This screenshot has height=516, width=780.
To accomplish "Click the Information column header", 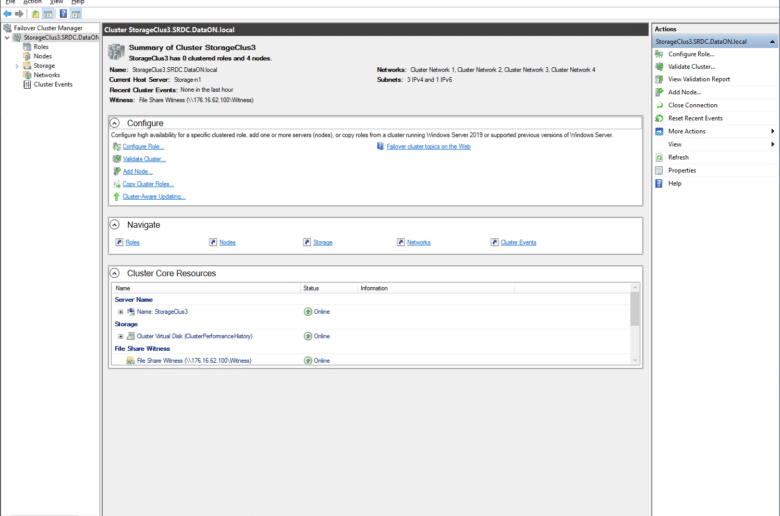I will (x=436, y=288).
